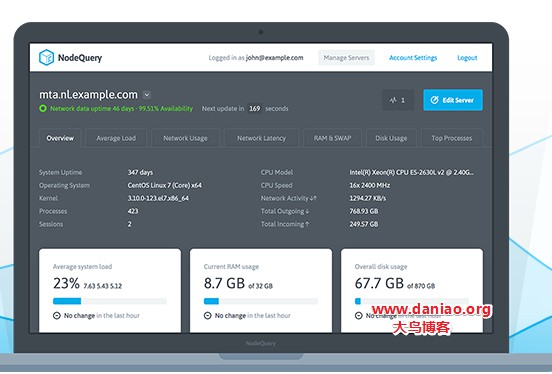Click the Average system load progress bar
Image resolution: width=552 pixels, height=374 pixels.
[110, 301]
